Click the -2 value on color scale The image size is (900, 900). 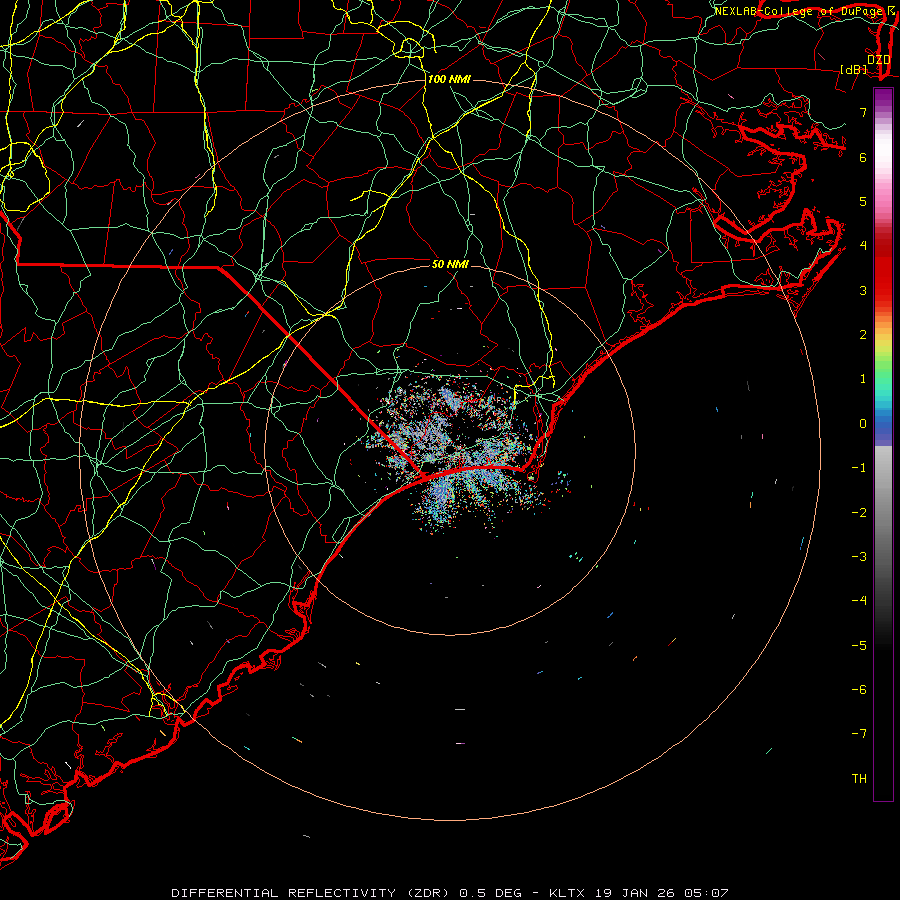pos(859,512)
